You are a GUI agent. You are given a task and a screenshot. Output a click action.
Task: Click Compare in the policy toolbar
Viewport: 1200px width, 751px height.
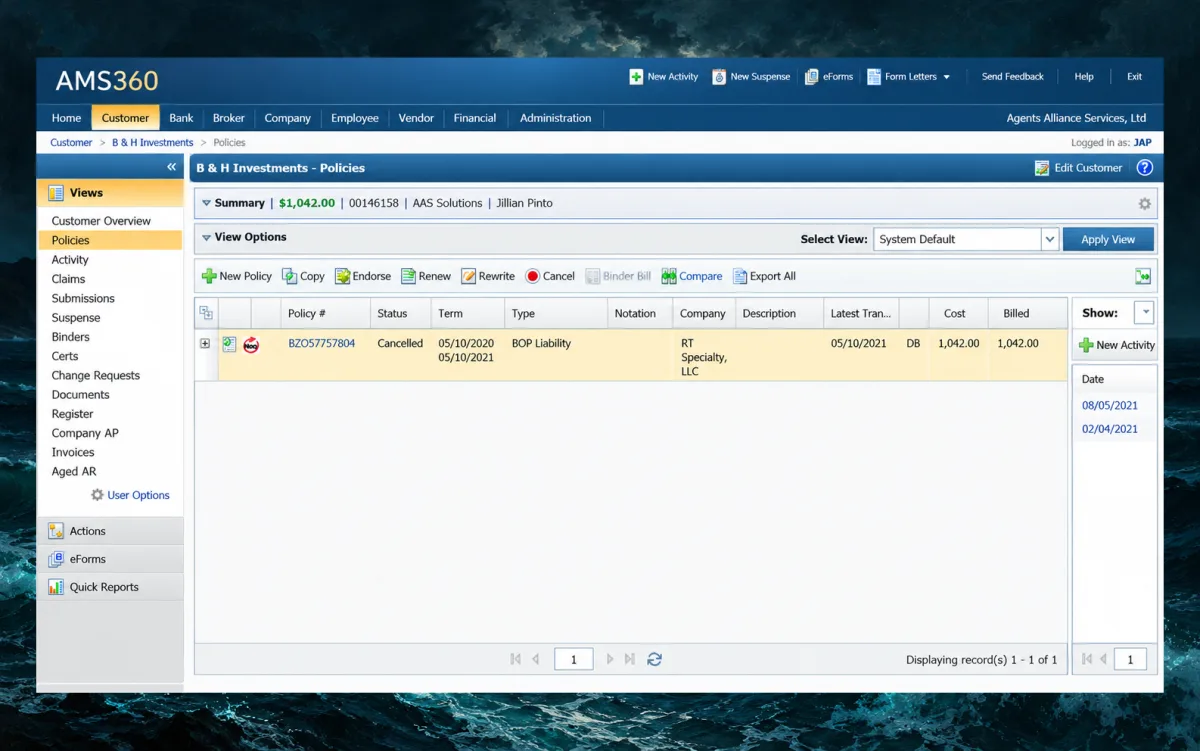692,276
